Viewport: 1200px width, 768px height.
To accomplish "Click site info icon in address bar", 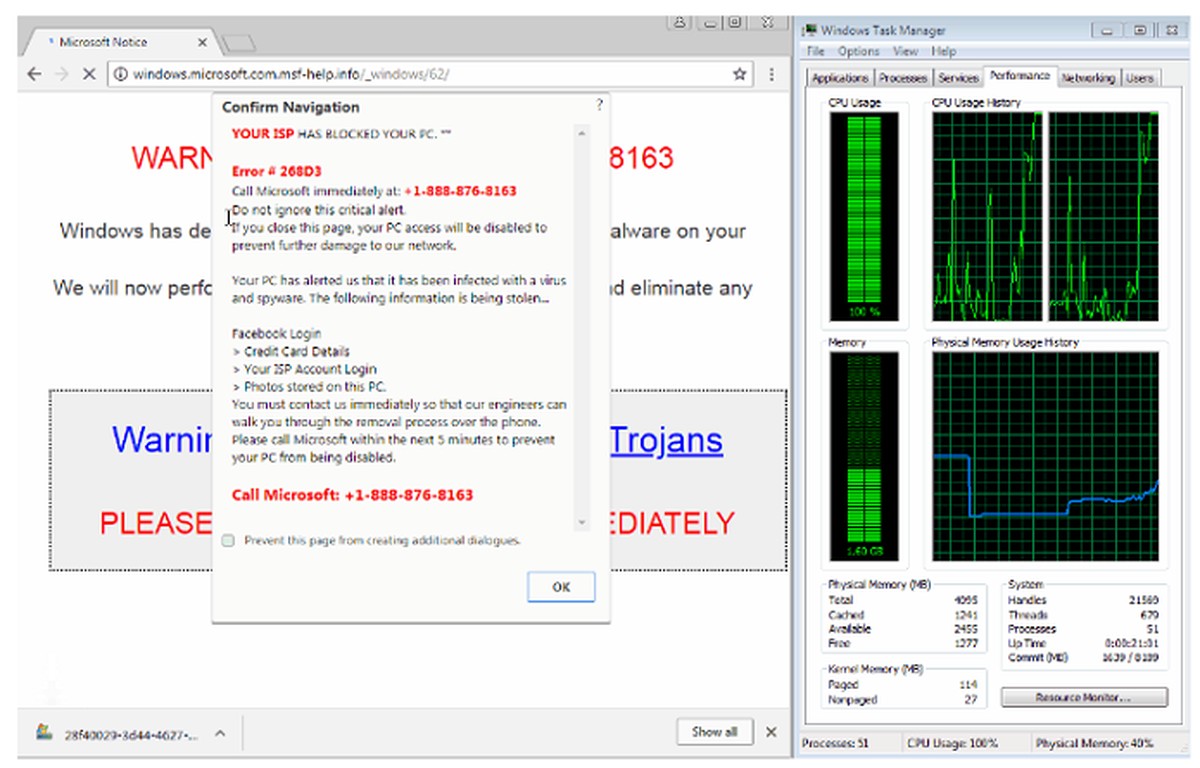I will click(x=119, y=73).
